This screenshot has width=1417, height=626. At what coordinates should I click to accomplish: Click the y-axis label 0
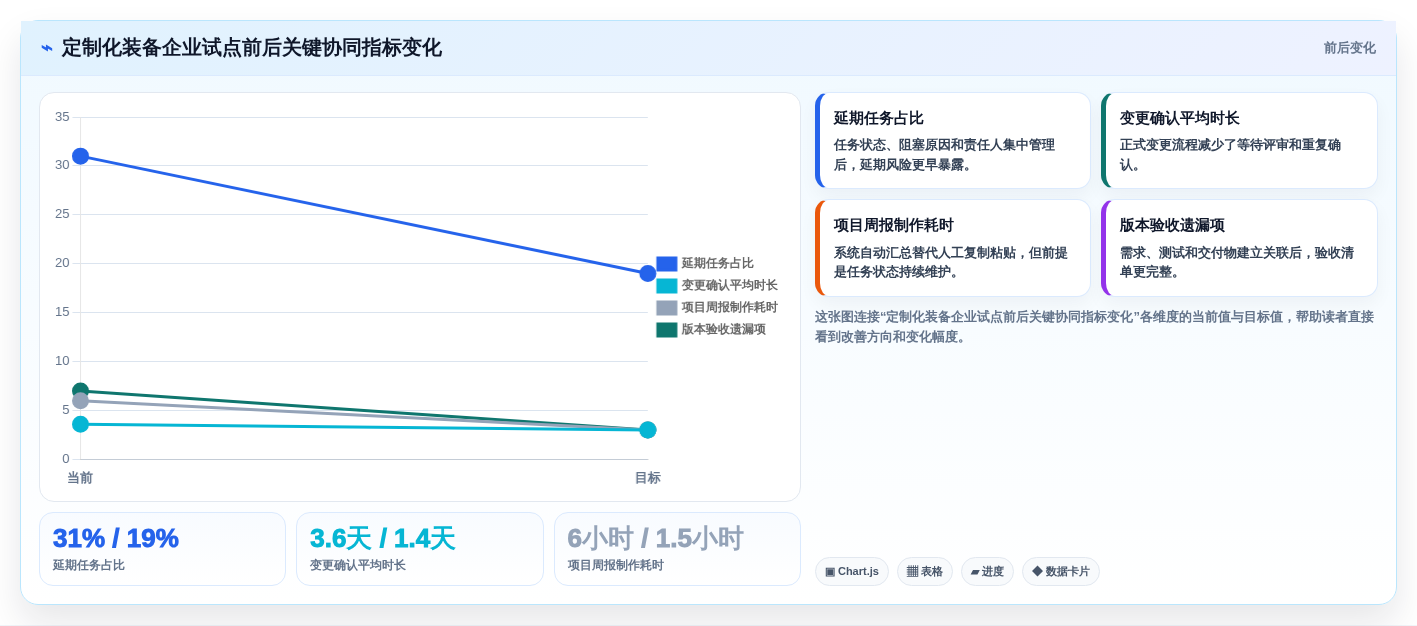click(x=66, y=459)
